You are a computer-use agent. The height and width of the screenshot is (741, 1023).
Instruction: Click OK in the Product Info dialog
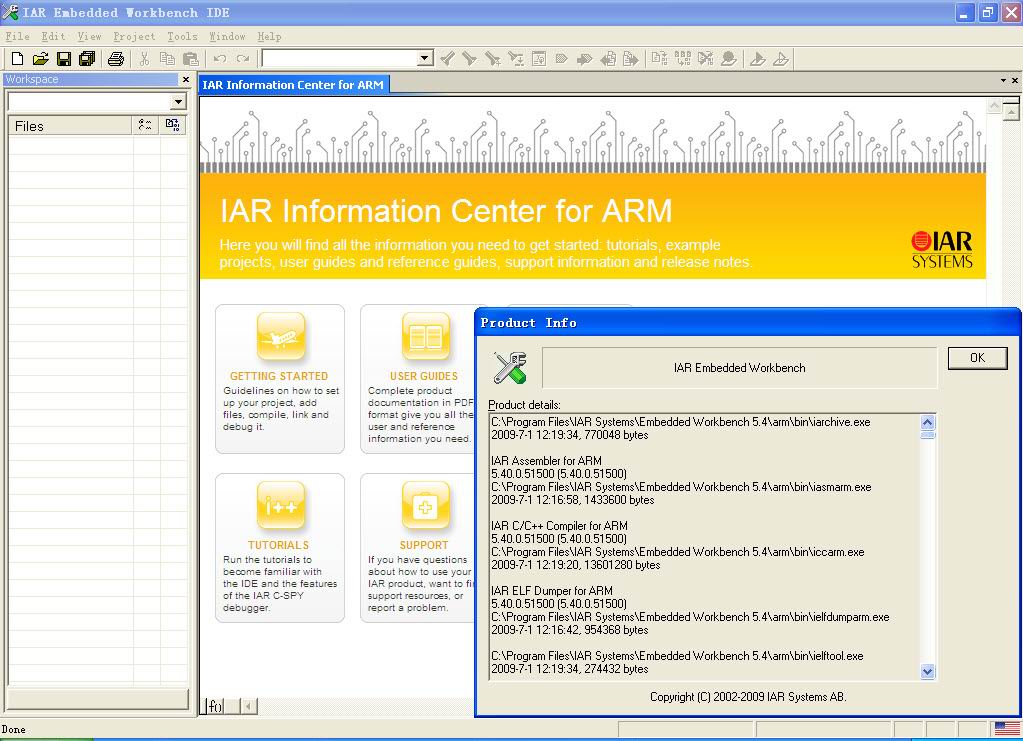[x=977, y=357]
